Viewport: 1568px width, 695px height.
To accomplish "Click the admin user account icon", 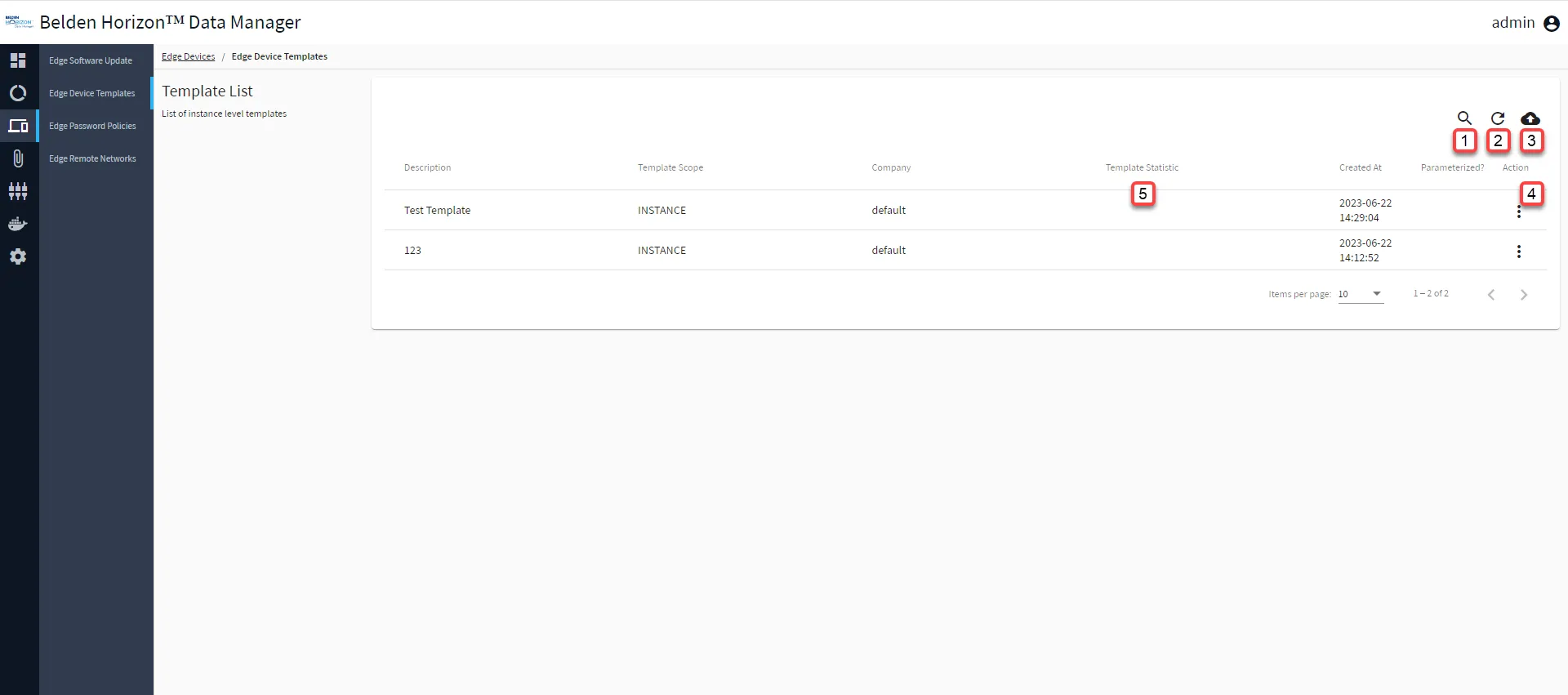I will coord(1552,24).
